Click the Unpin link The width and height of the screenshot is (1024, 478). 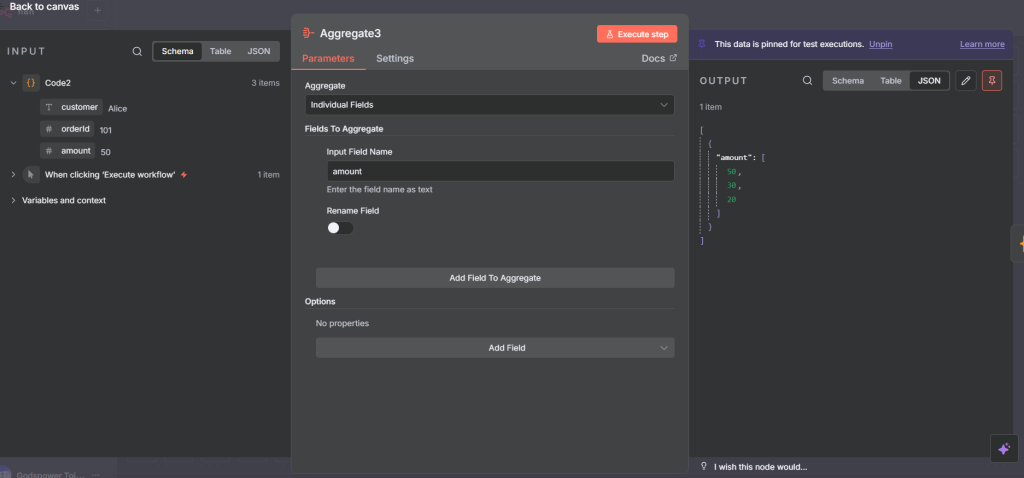point(880,44)
